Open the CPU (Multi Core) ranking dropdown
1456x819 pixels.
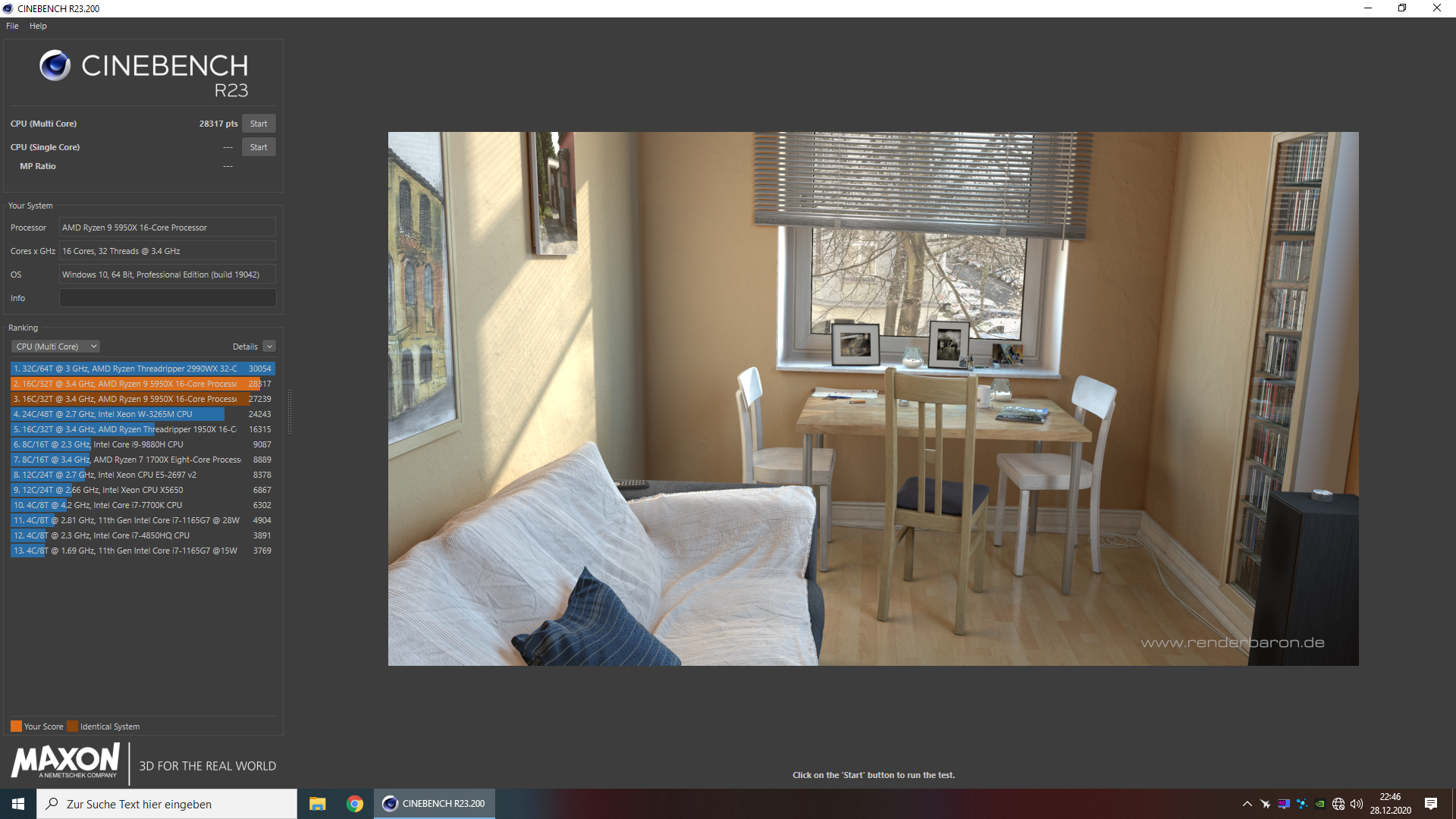[55, 347]
